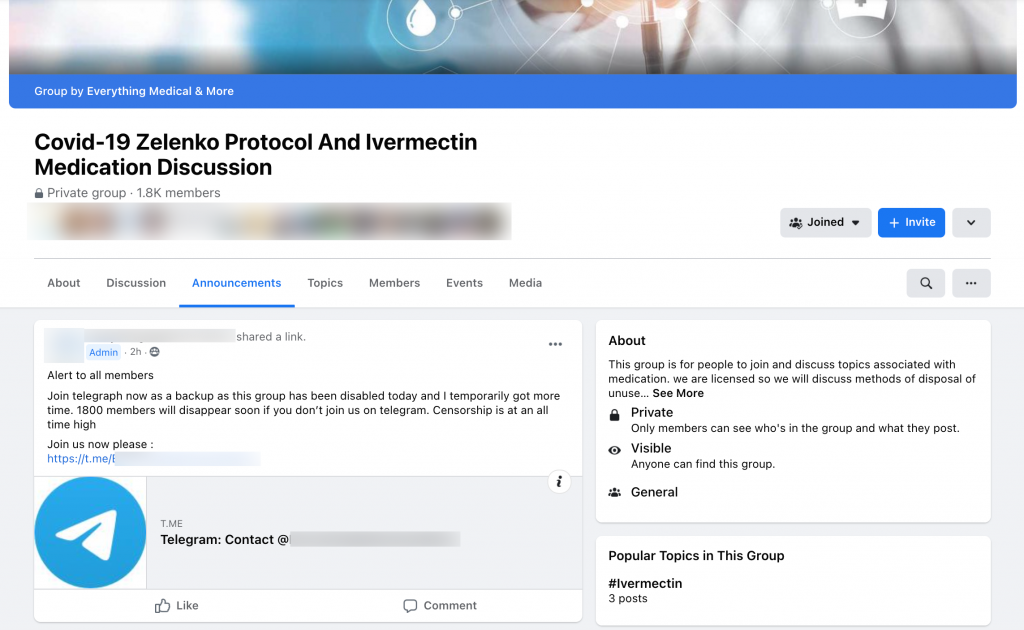Open the Members tab
The image size is (1024, 630).
394,283
